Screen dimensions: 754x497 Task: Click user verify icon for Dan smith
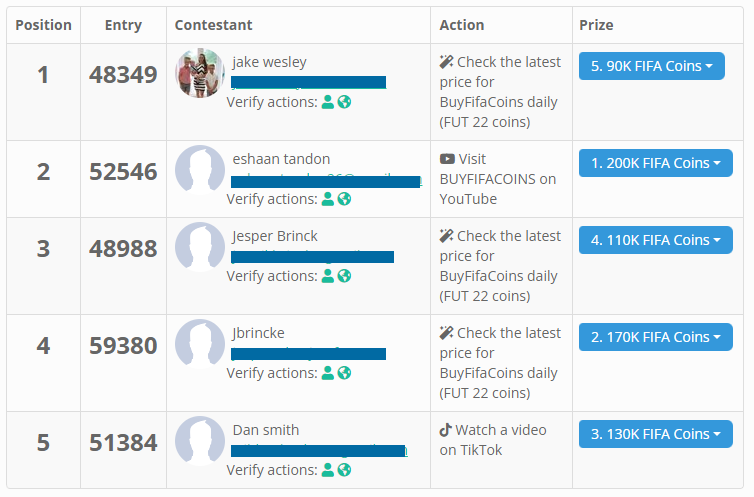pos(328,470)
